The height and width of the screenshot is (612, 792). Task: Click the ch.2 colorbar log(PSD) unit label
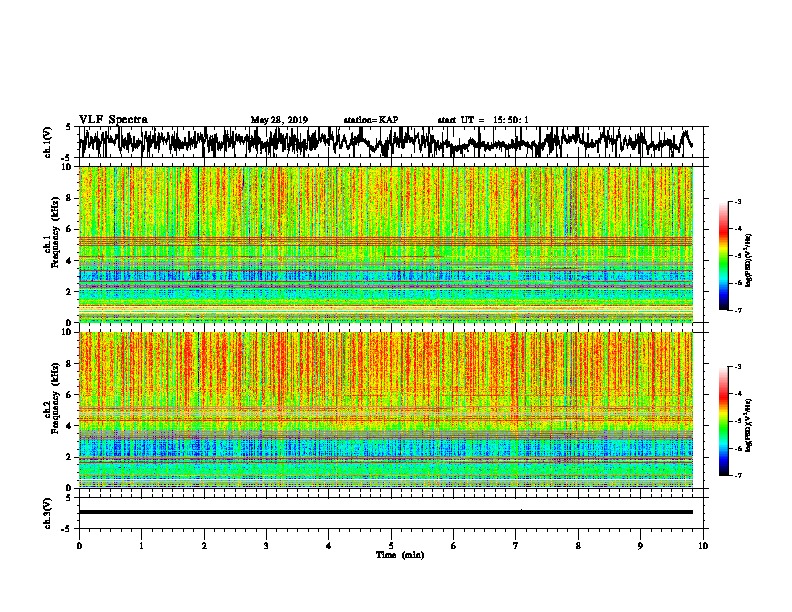tap(749, 425)
